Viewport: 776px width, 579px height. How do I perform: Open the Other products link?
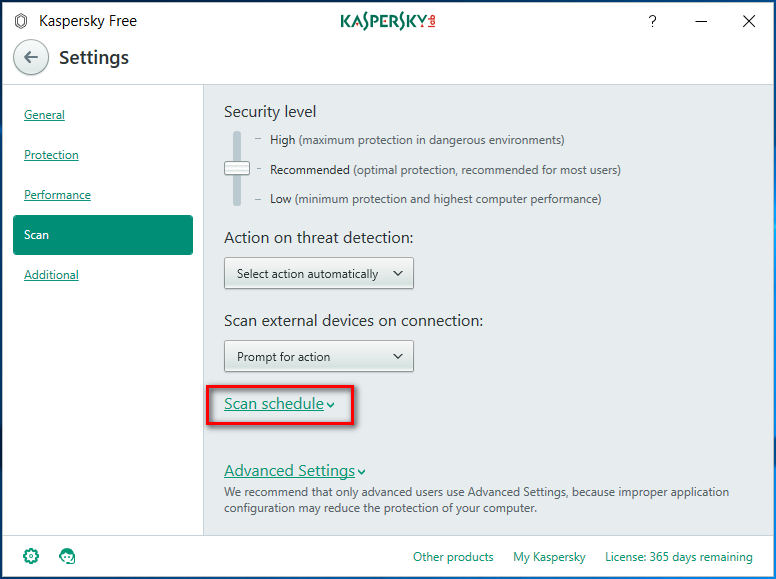coord(453,557)
